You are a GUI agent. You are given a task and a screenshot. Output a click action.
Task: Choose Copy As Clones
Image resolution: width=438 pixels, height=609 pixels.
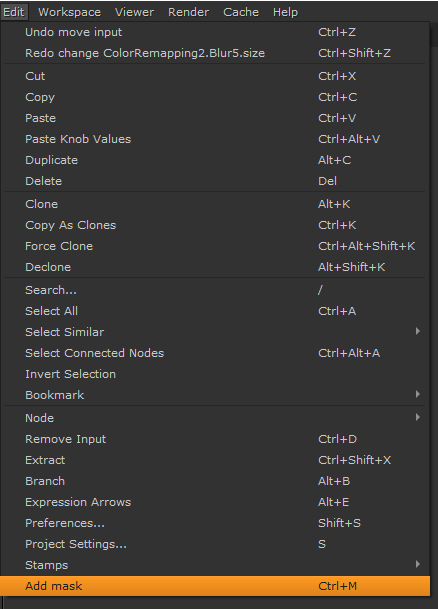point(215,225)
